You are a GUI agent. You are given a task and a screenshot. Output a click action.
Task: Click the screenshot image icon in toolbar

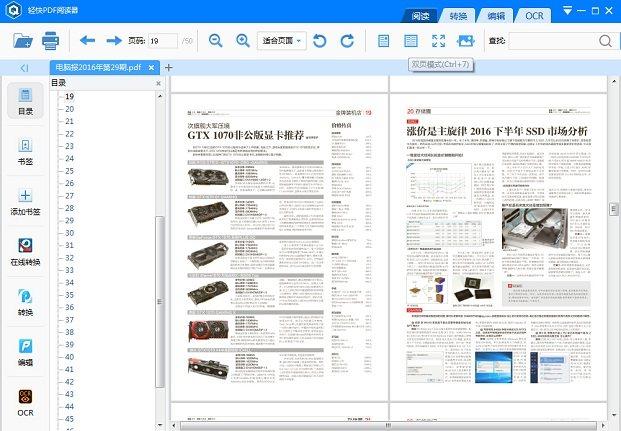pos(465,40)
